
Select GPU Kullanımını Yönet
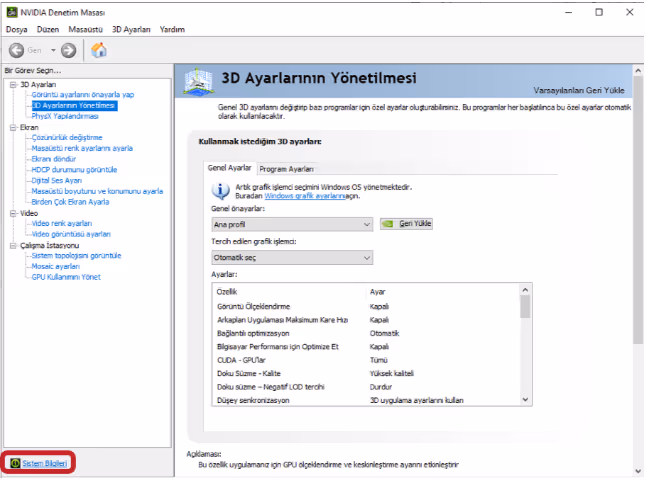tap(66, 277)
